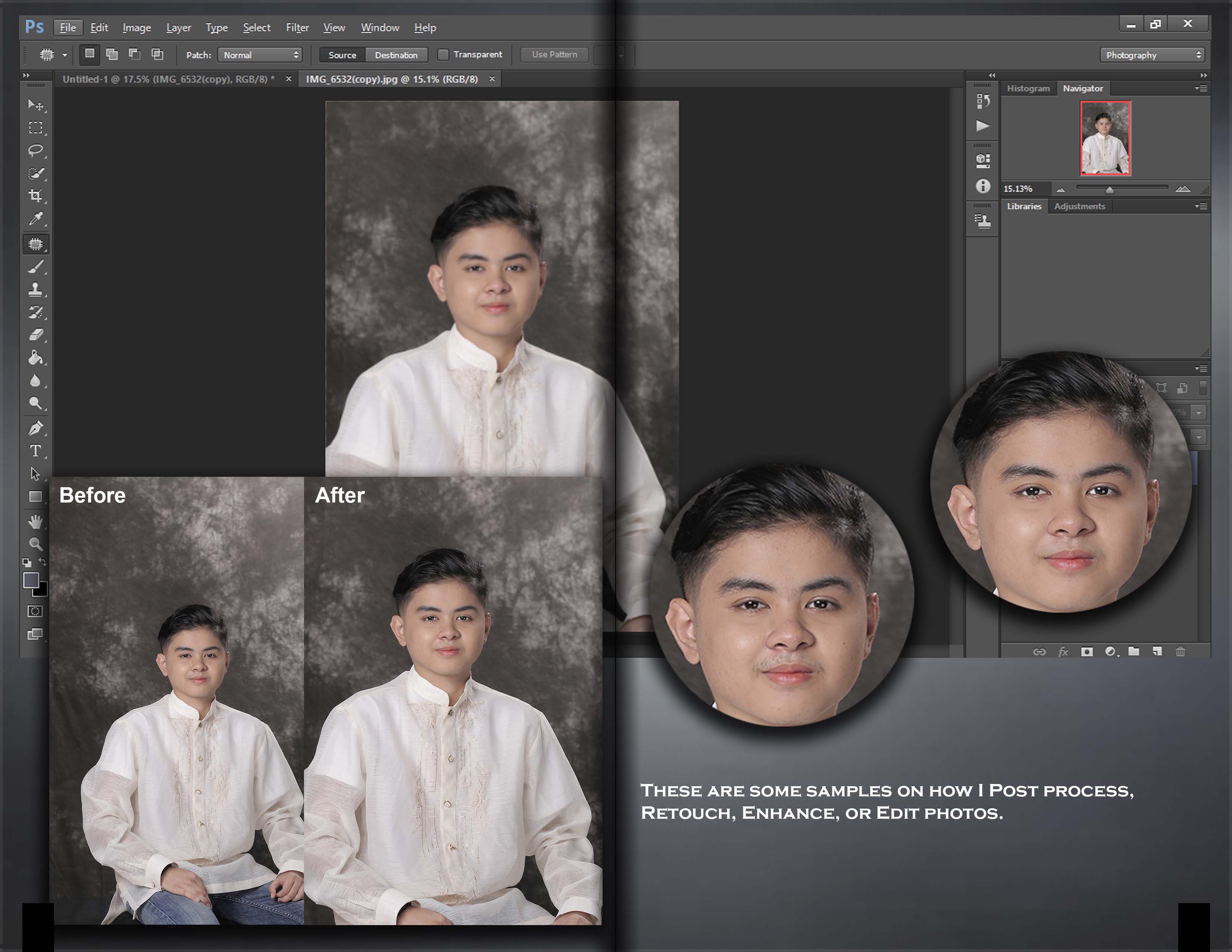Switch to the Untitled-1 document tab
1232x952 pixels.
point(168,79)
